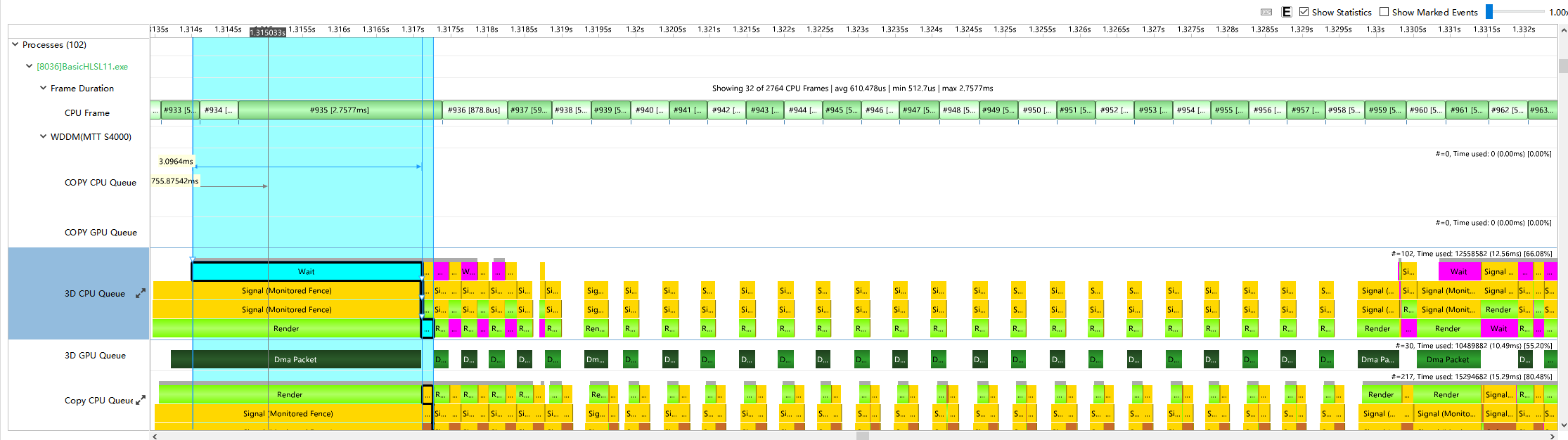Viewport: 1568px width, 440px height.
Task: Click the E events icon button
Action: 1287,12
